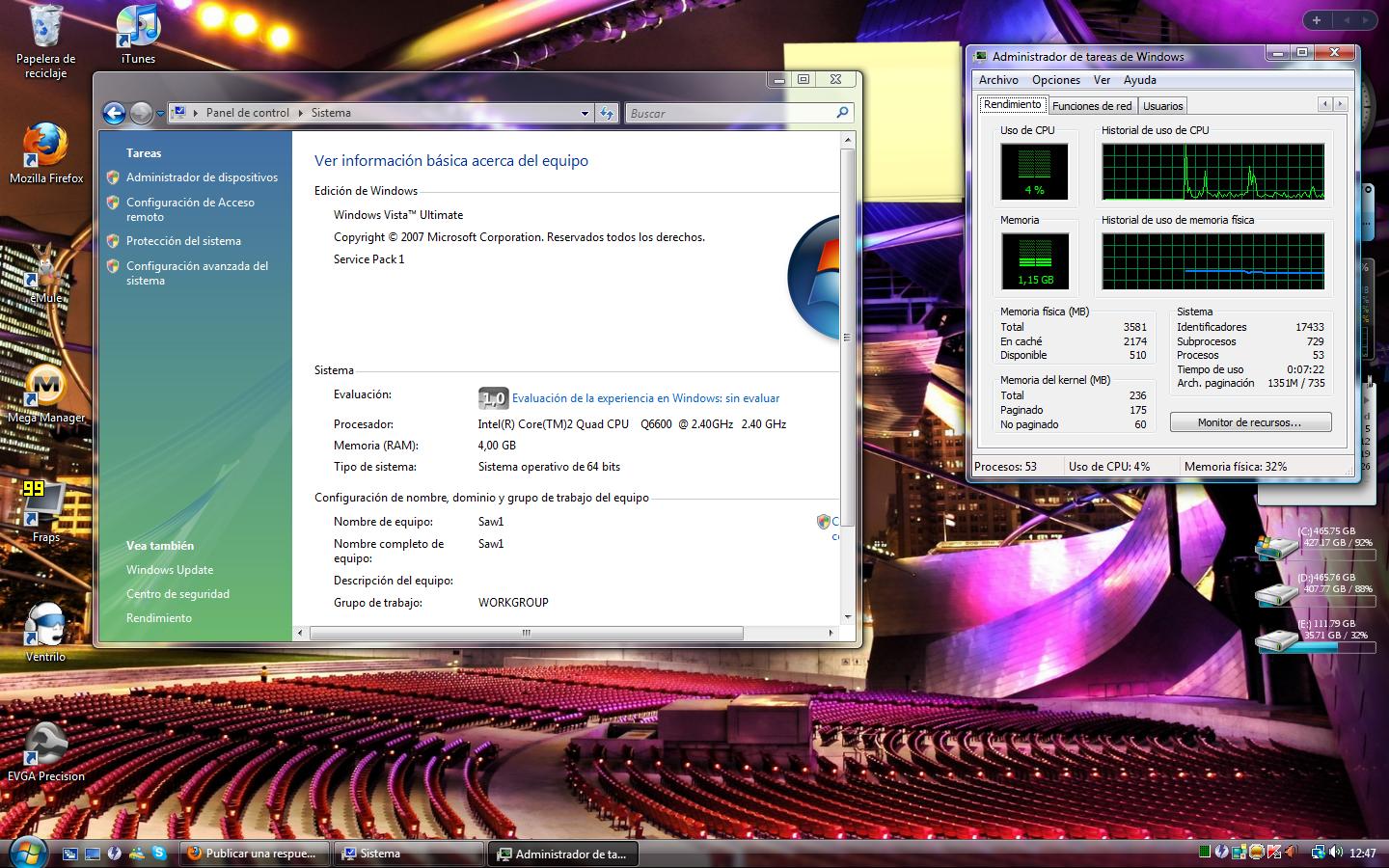Screen dimensions: 1389x868
Task: Click the Windows Start orb
Action: (27, 852)
